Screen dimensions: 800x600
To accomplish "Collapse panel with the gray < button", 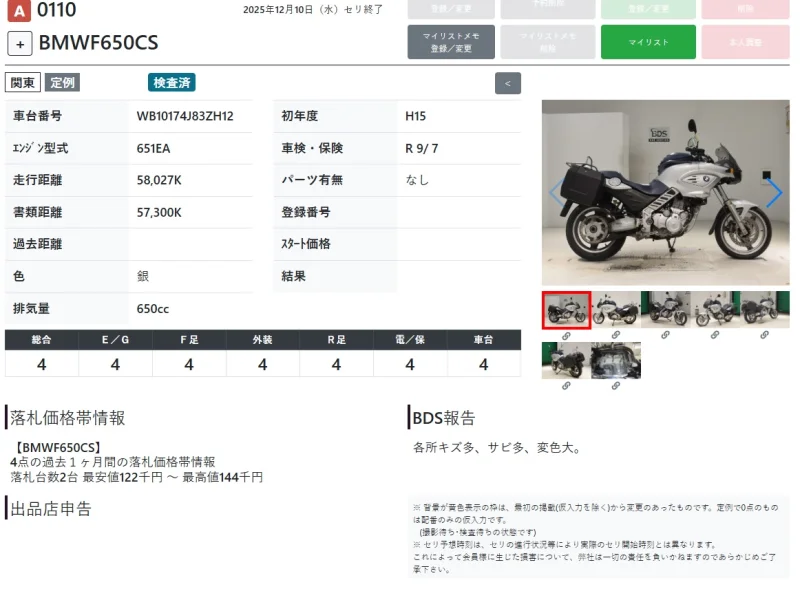I will tap(508, 83).
